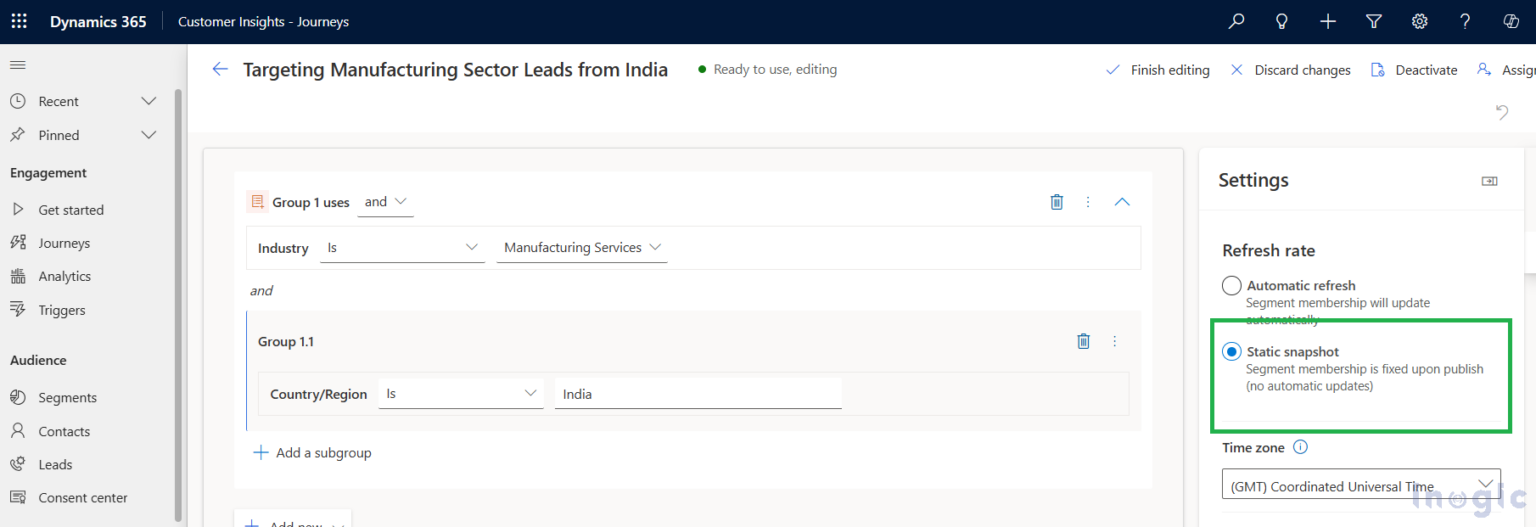The image size is (1536, 527).
Task: Click Customer Insights - Journeys app name
Action: tap(263, 21)
